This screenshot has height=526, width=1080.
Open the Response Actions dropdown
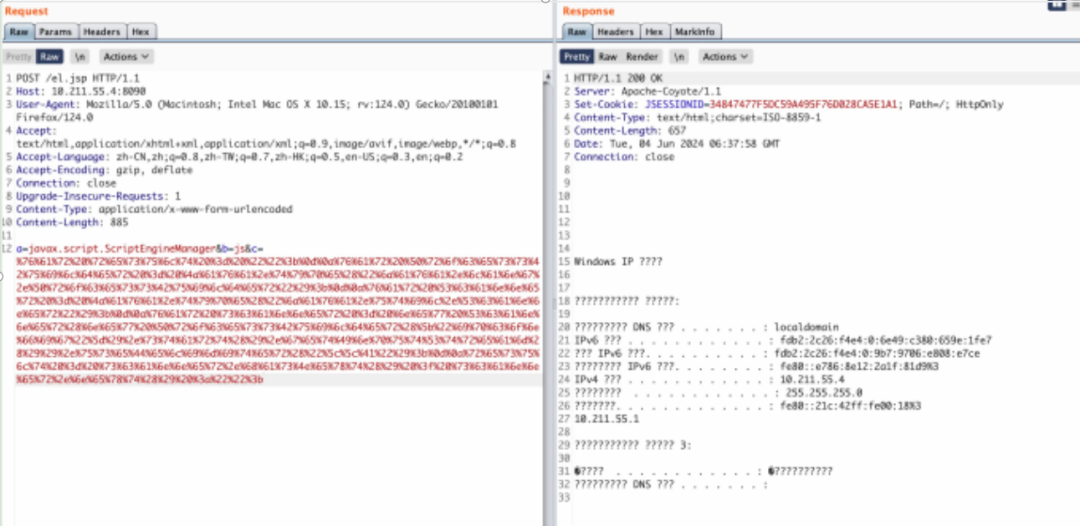(724, 57)
